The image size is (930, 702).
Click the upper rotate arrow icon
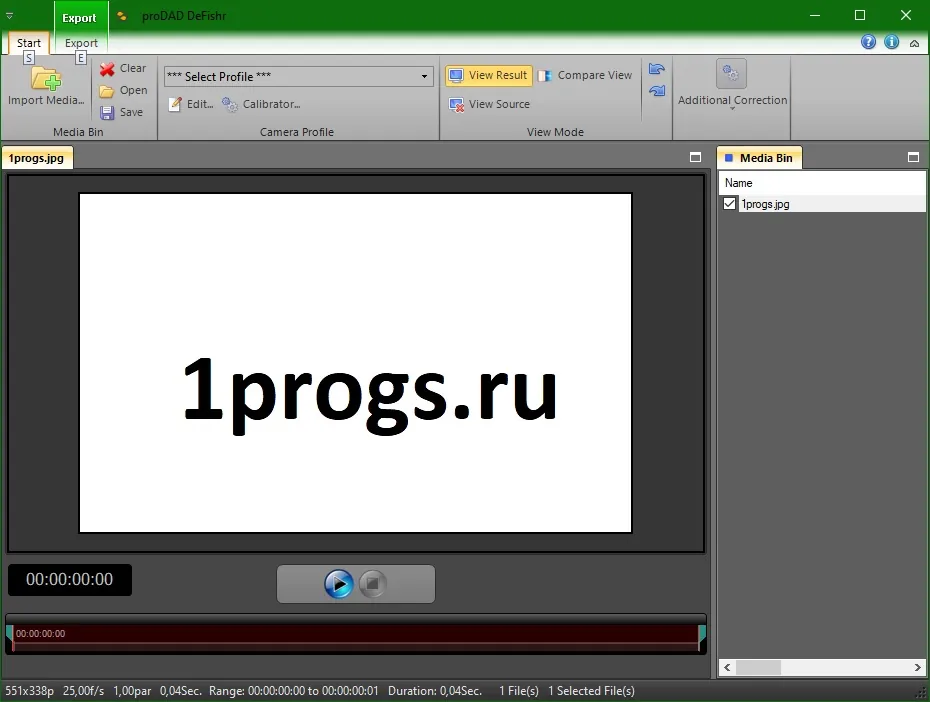[657, 69]
